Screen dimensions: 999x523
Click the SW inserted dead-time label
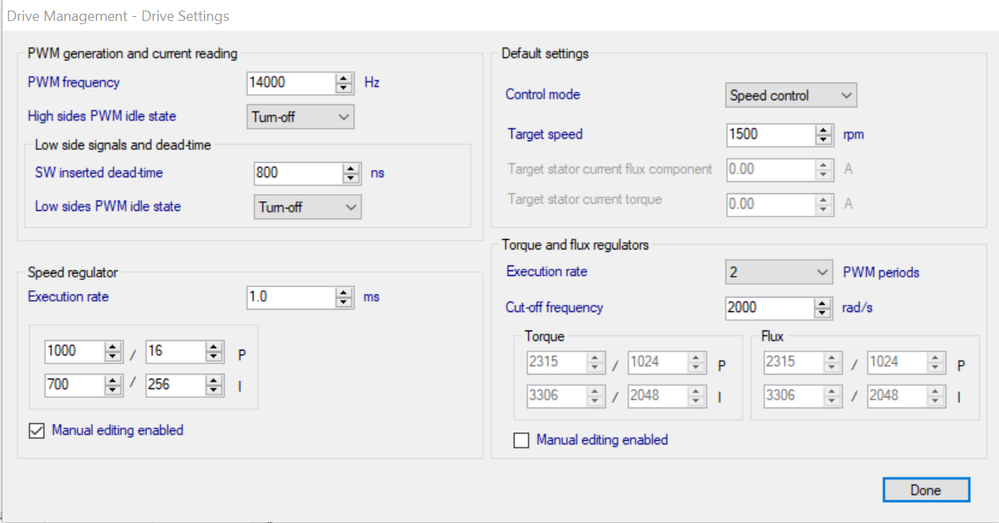point(99,173)
